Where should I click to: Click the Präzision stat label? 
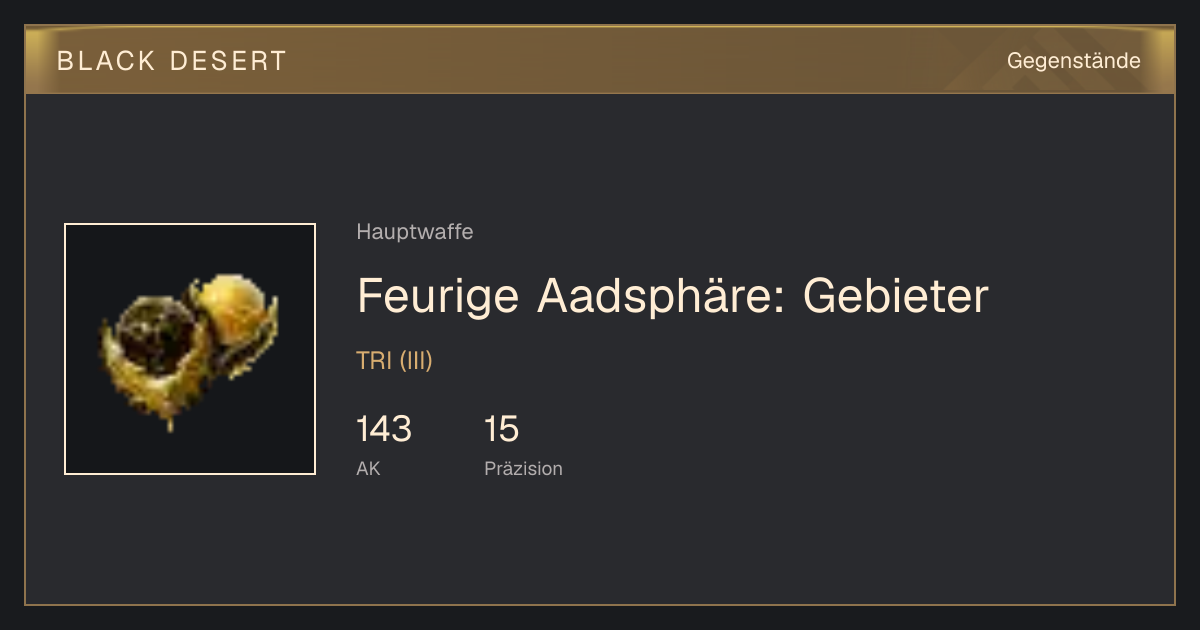click(523, 468)
